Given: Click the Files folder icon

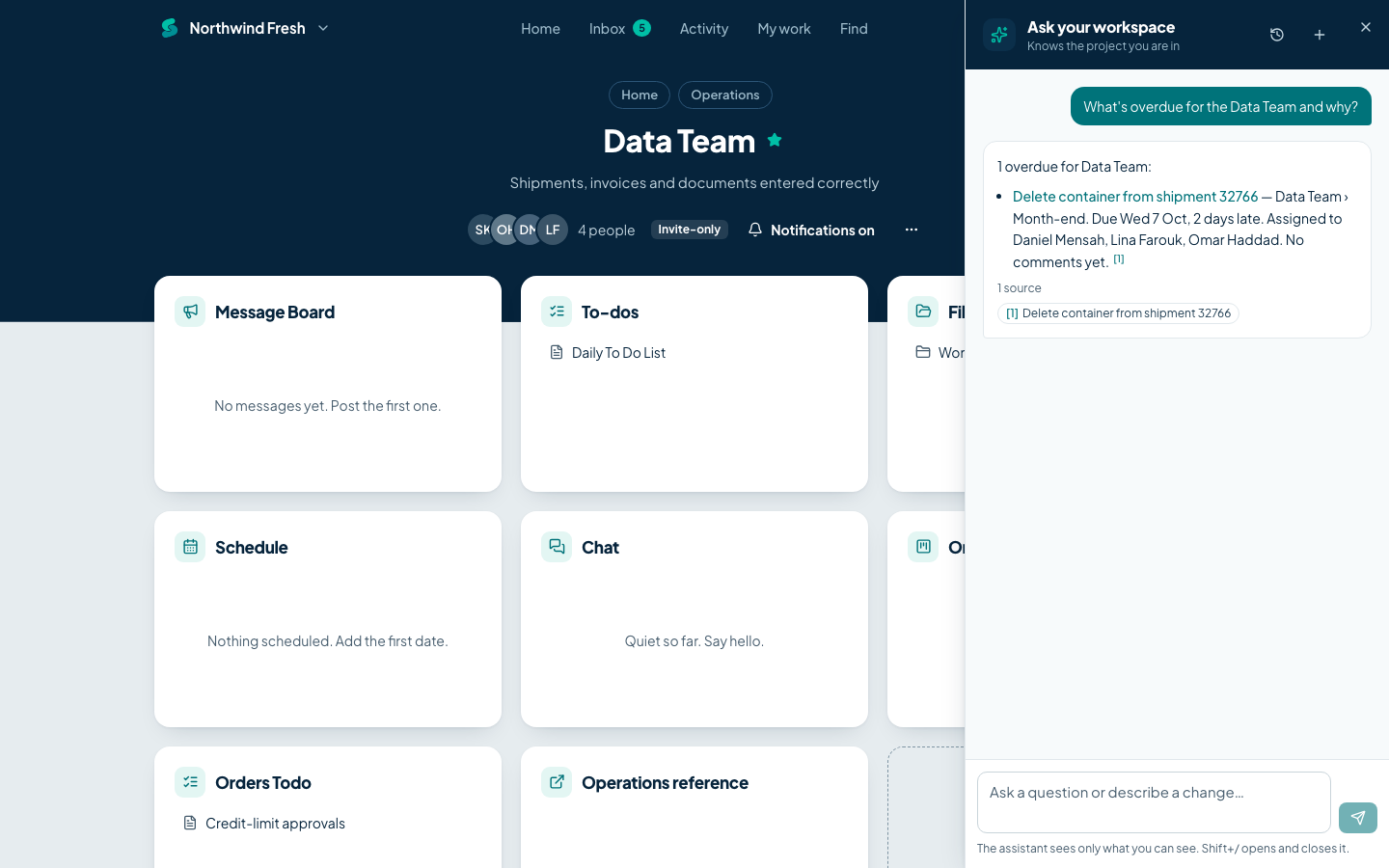Looking at the screenshot, I should coord(923,312).
